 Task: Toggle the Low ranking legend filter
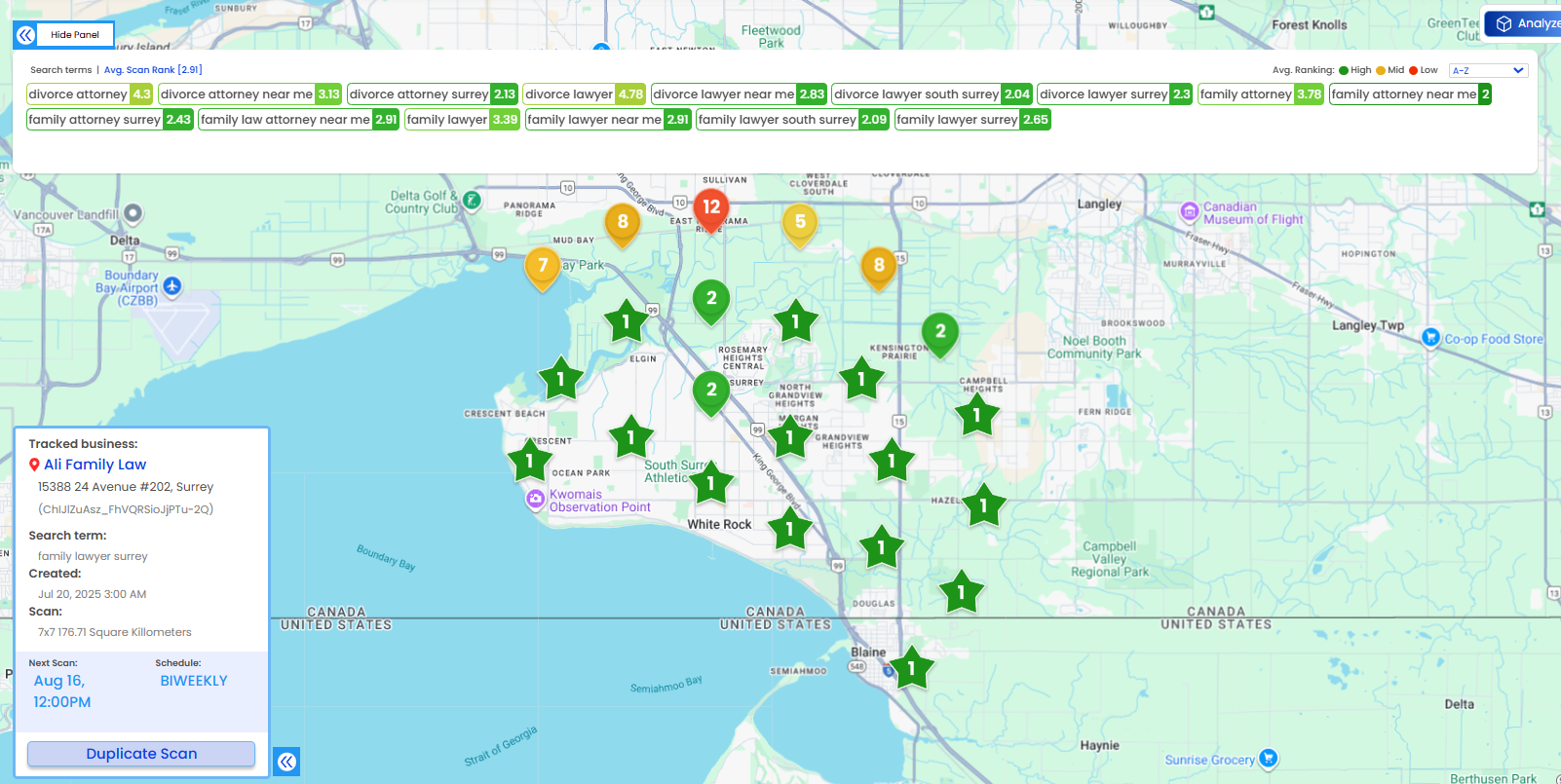[x=1424, y=70]
